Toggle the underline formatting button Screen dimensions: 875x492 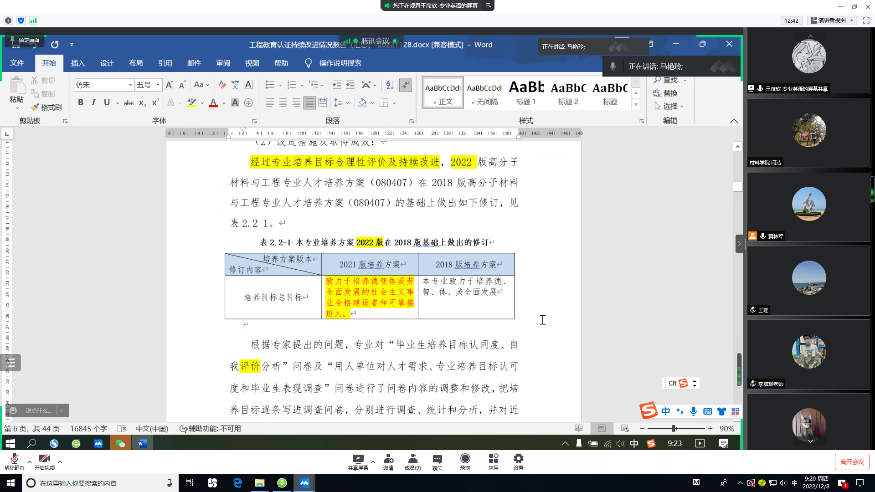pos(107,102)
